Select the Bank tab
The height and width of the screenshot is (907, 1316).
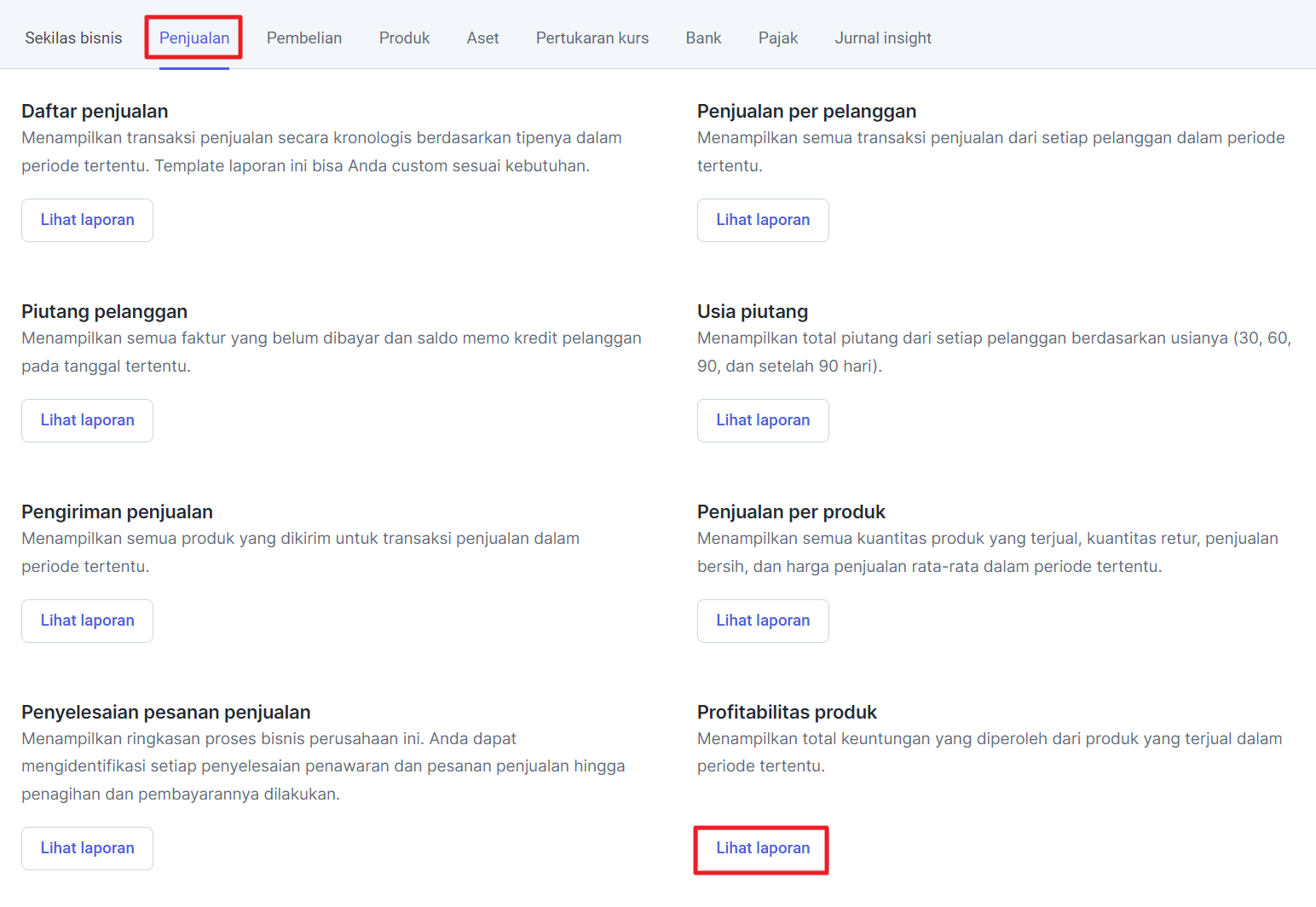(x=703, y=38)
